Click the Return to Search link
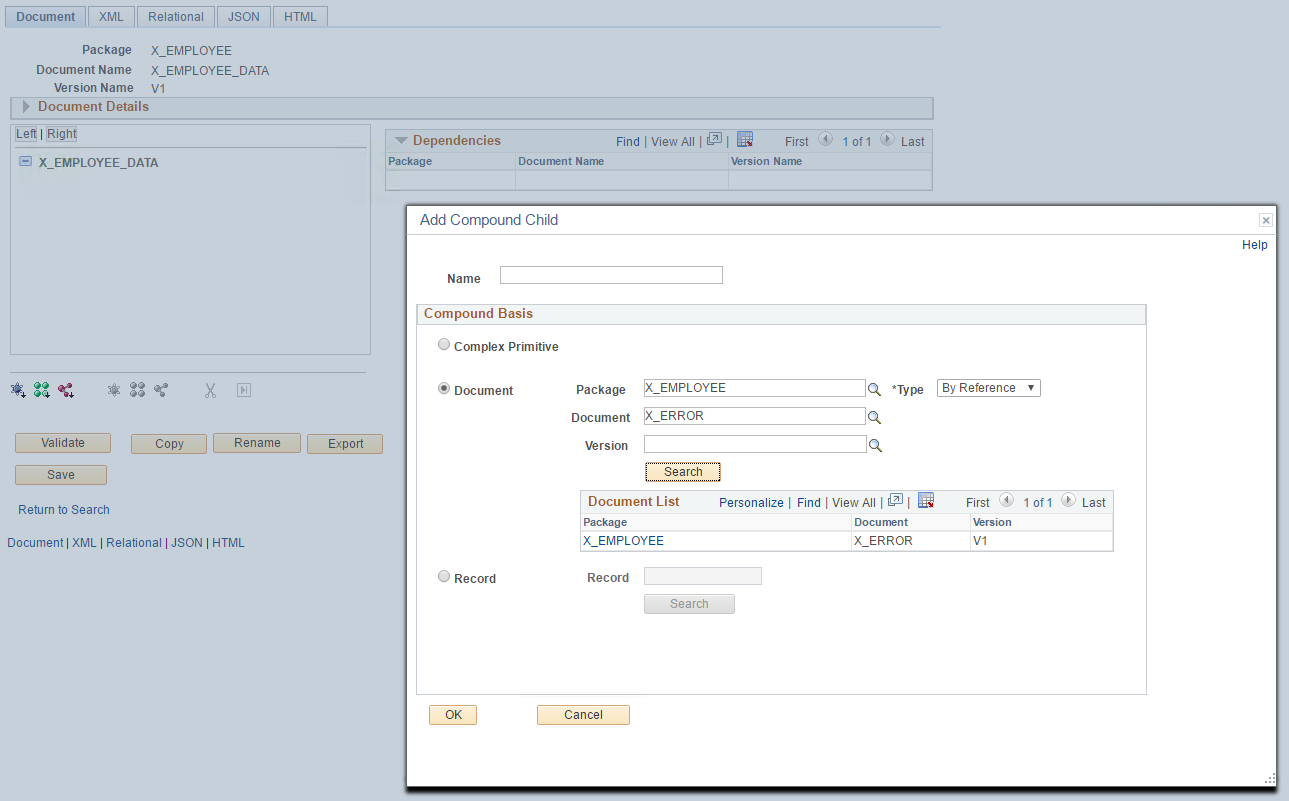Screen dimensions: 1289x801 click(x=63, y=509)
